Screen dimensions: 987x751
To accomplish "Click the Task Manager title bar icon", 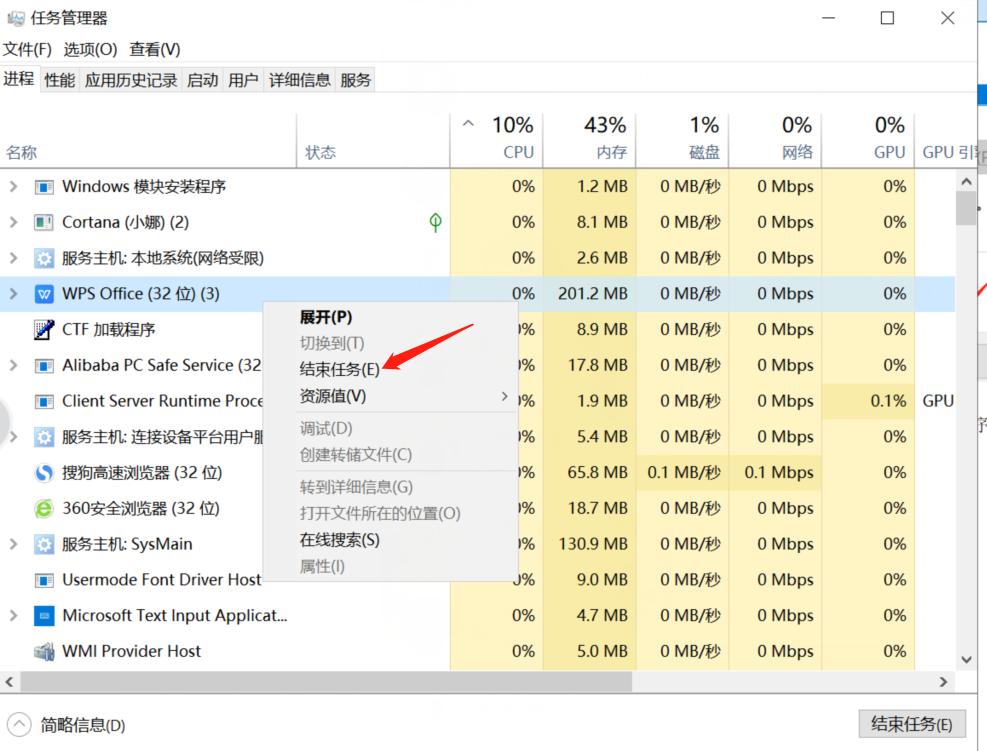I will pyautogui.click(x=16, y=17).
